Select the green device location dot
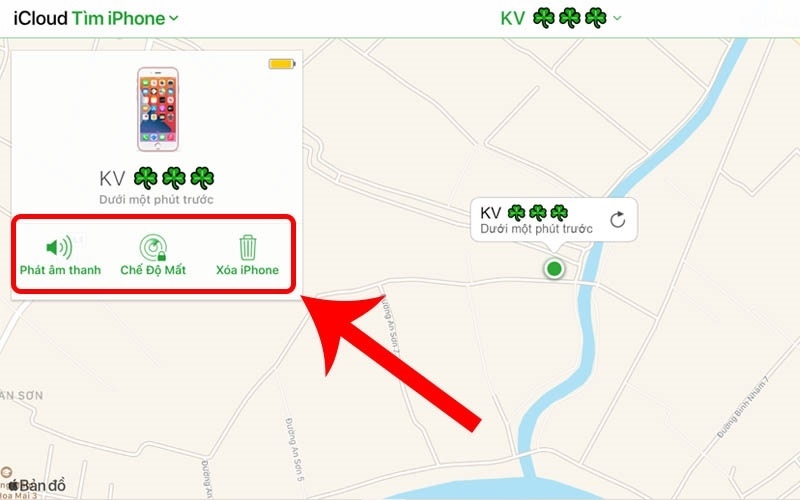 pyautogui.click(x=554, y=268)
